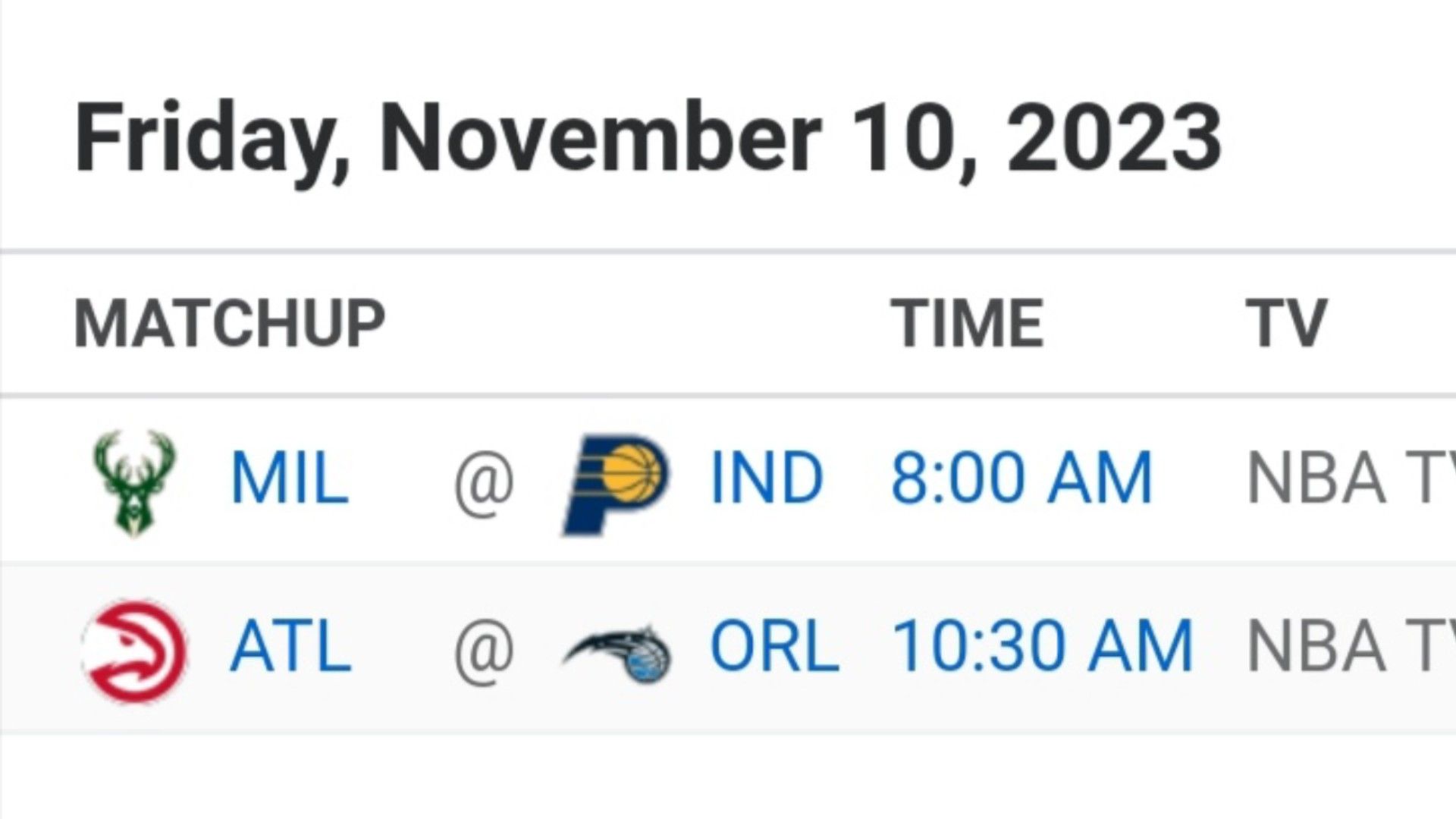The width and height of the screenshot is (1456, 819).
Task: Select the 10:30 AM game time link
Action: (x=1043, y=646)
